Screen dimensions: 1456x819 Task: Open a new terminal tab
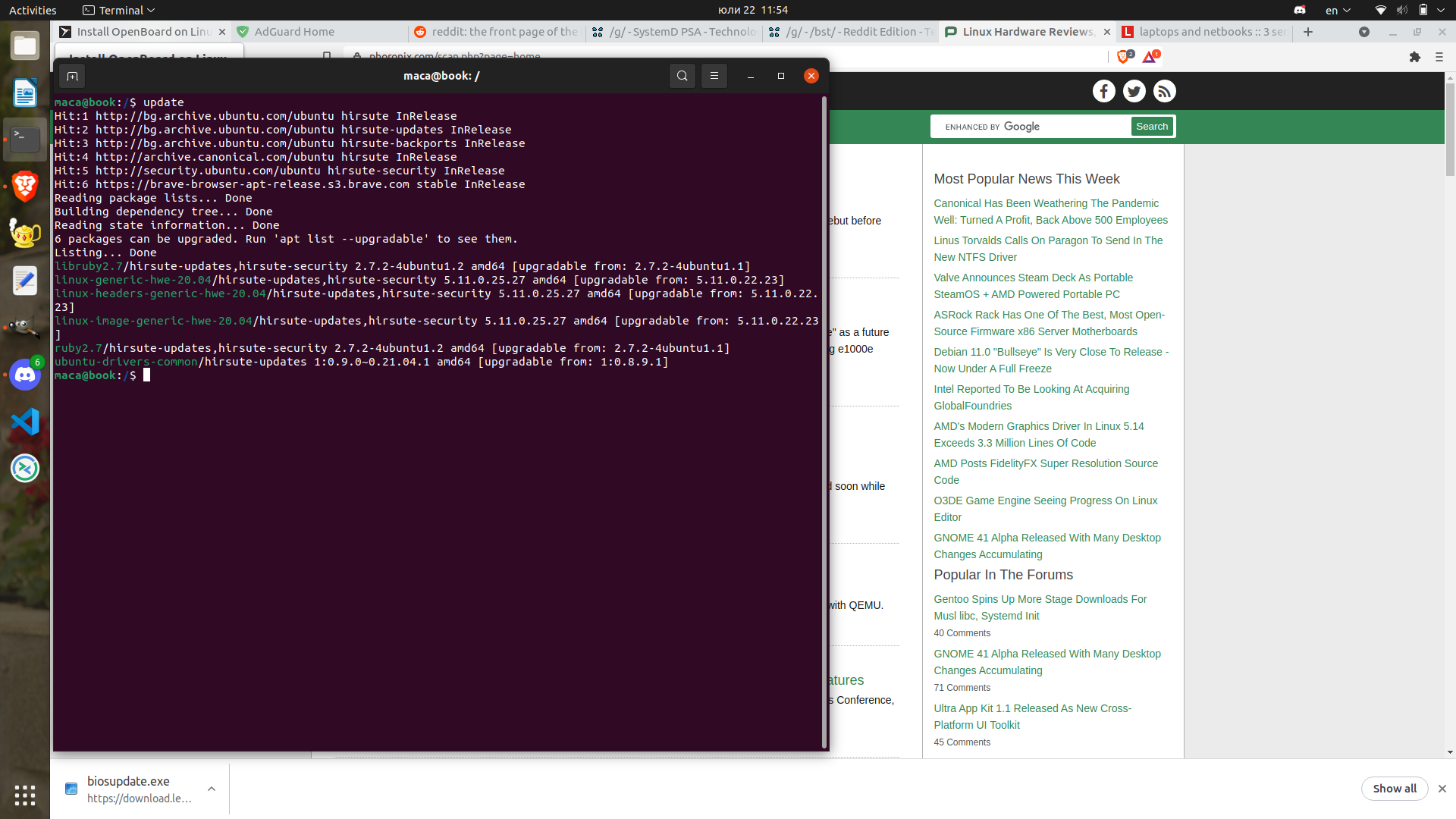pos(72,76)
